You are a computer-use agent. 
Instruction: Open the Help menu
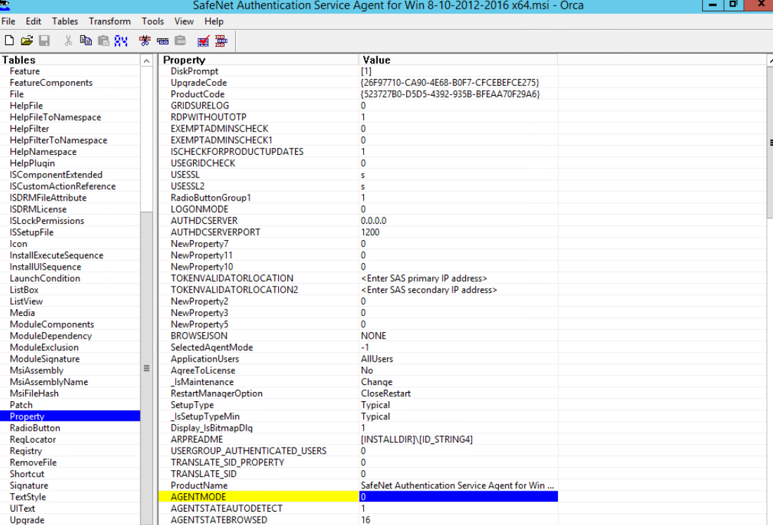[x=214, y=21]
